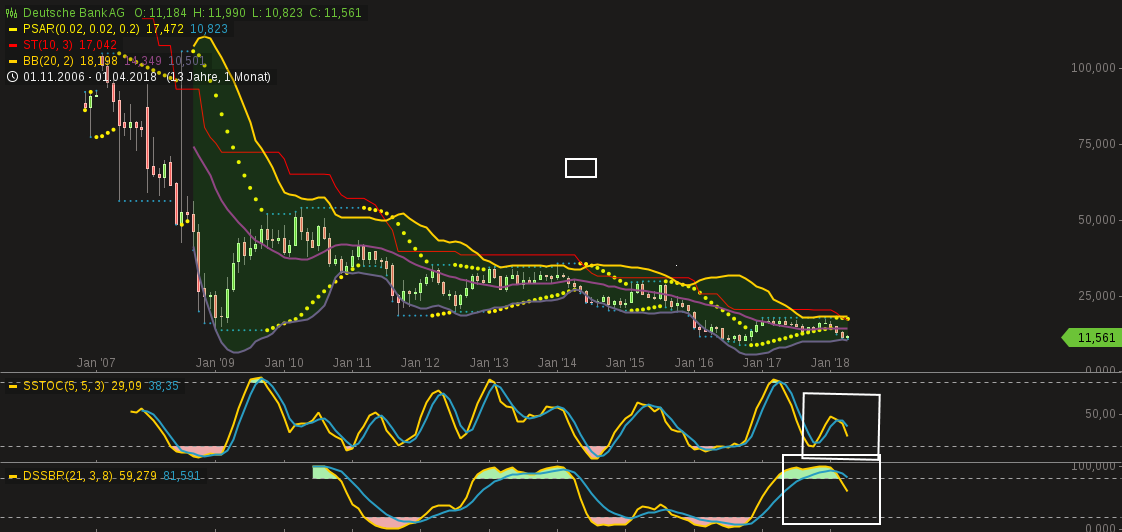Click the Jan '10 time axis label
Screen dimensions: 1122x532
285,363
